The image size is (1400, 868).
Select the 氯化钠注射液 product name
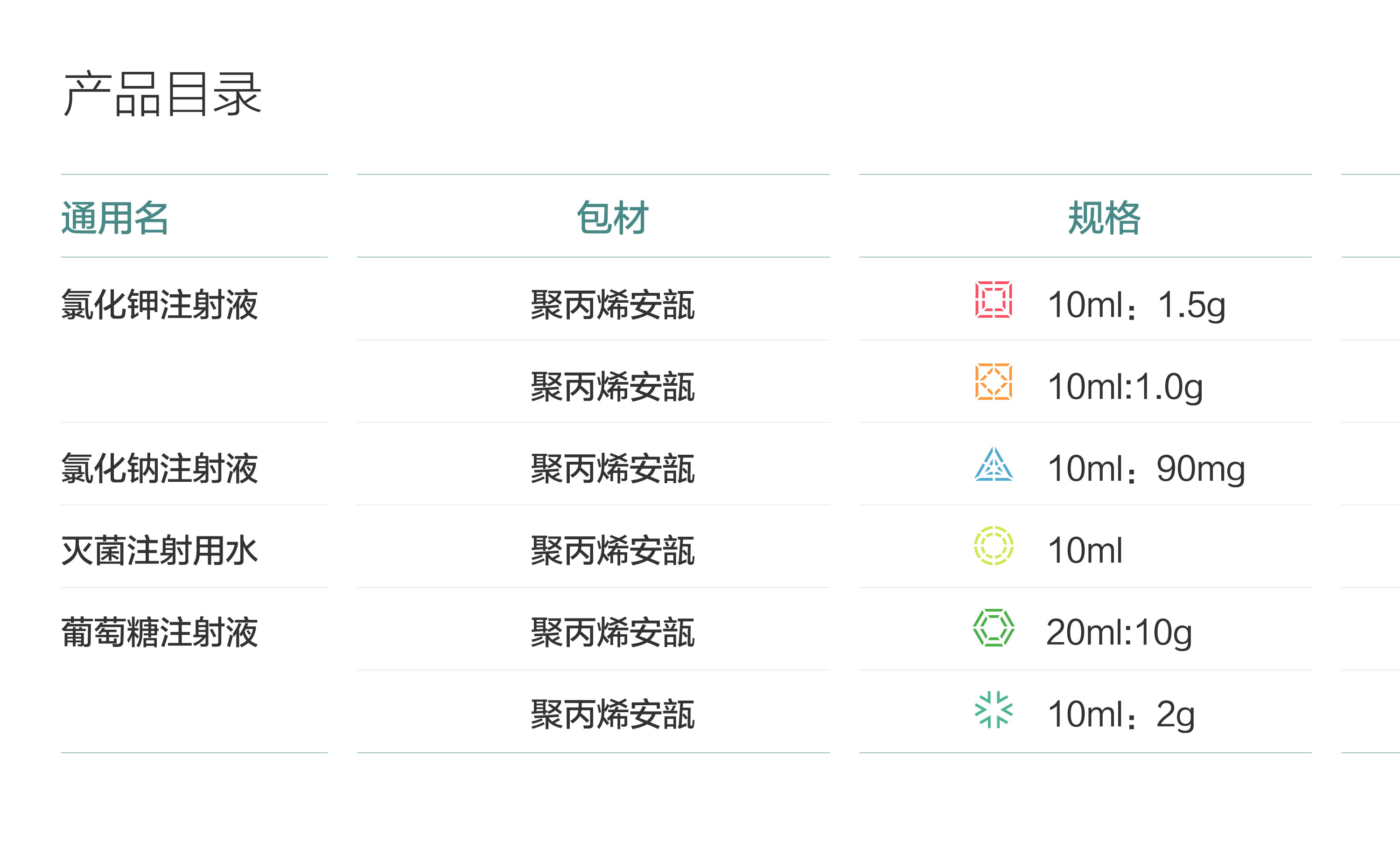[160, 468]
